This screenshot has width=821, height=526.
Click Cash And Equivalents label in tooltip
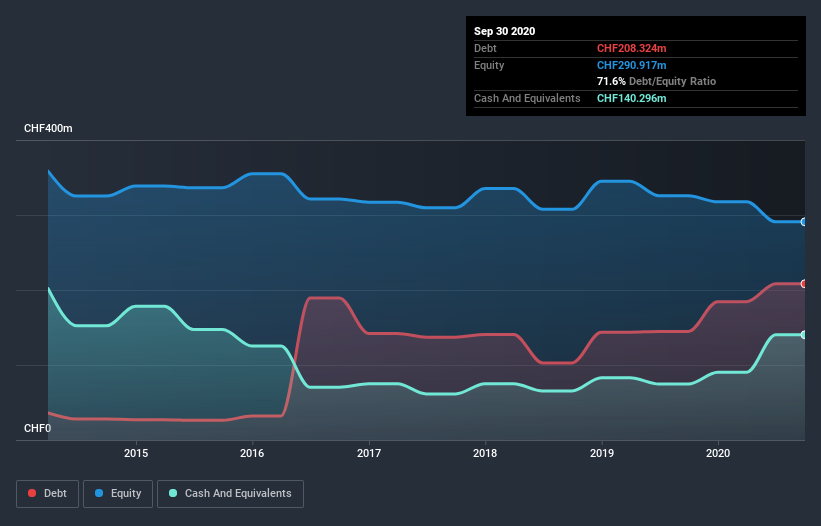click(x=527, y=98)
